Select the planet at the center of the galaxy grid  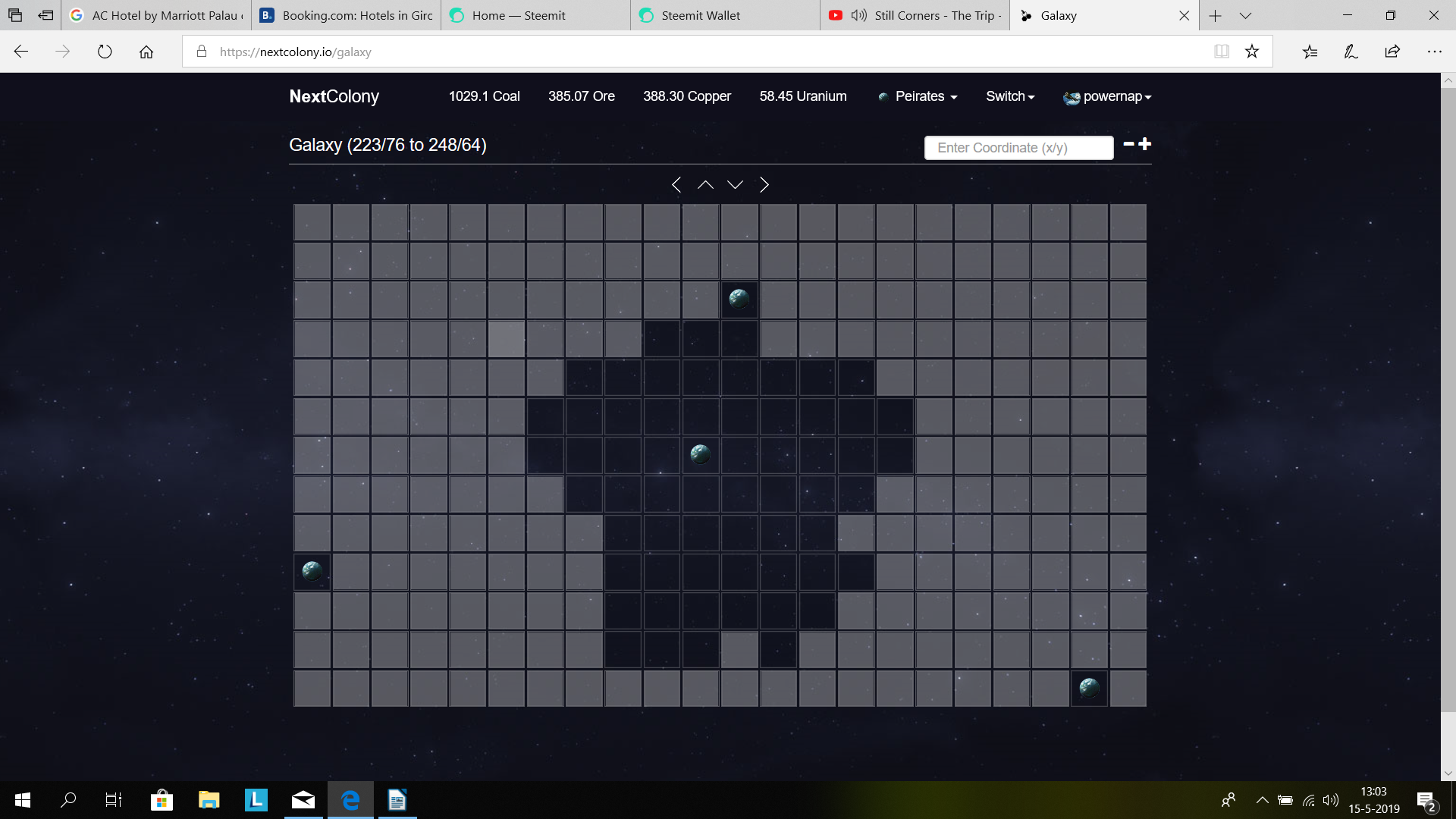tap(700, 455)
